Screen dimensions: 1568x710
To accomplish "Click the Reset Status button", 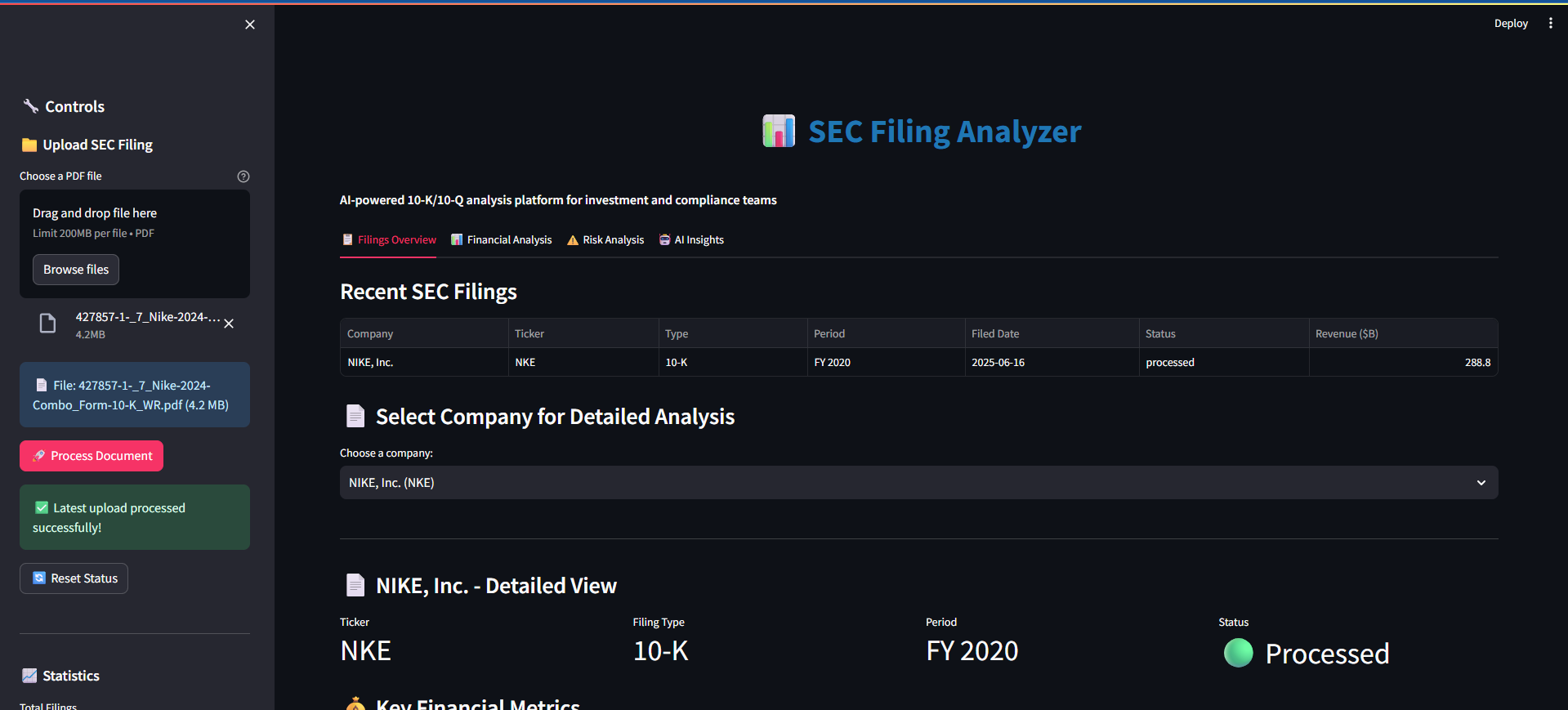I will [x=74, y=578].
